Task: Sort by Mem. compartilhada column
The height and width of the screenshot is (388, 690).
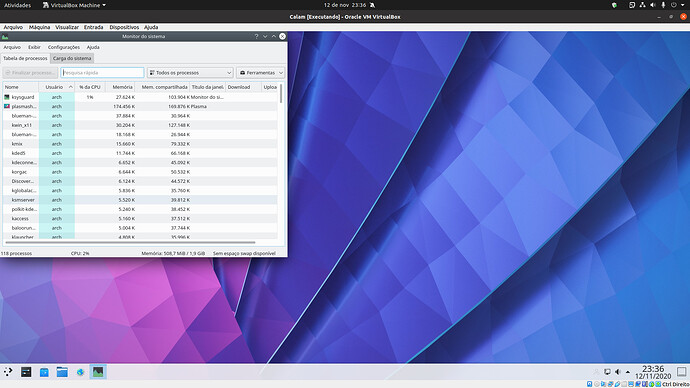Action: pos(162,87)
